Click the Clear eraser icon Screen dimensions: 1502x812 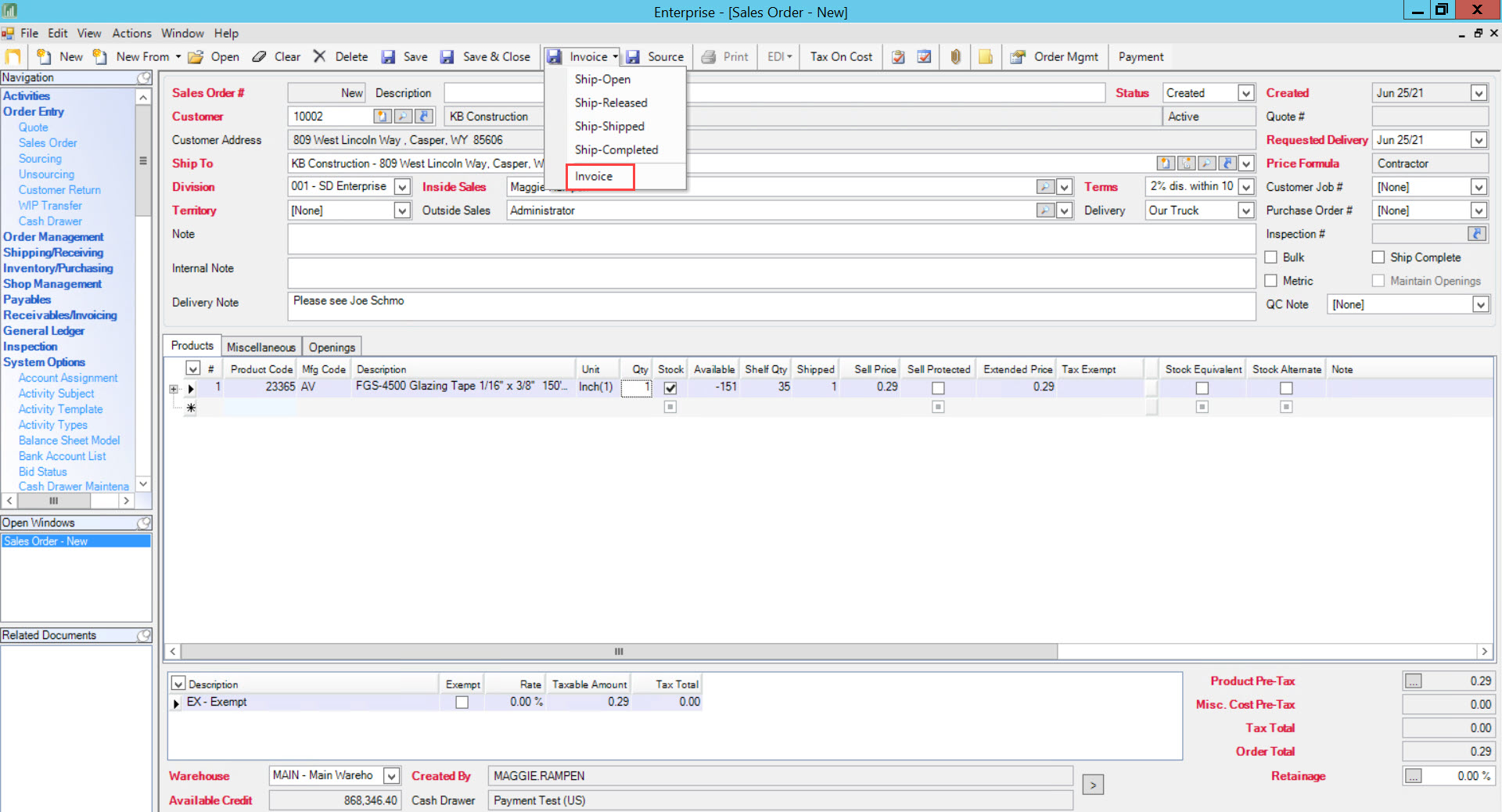coord(259,57)
